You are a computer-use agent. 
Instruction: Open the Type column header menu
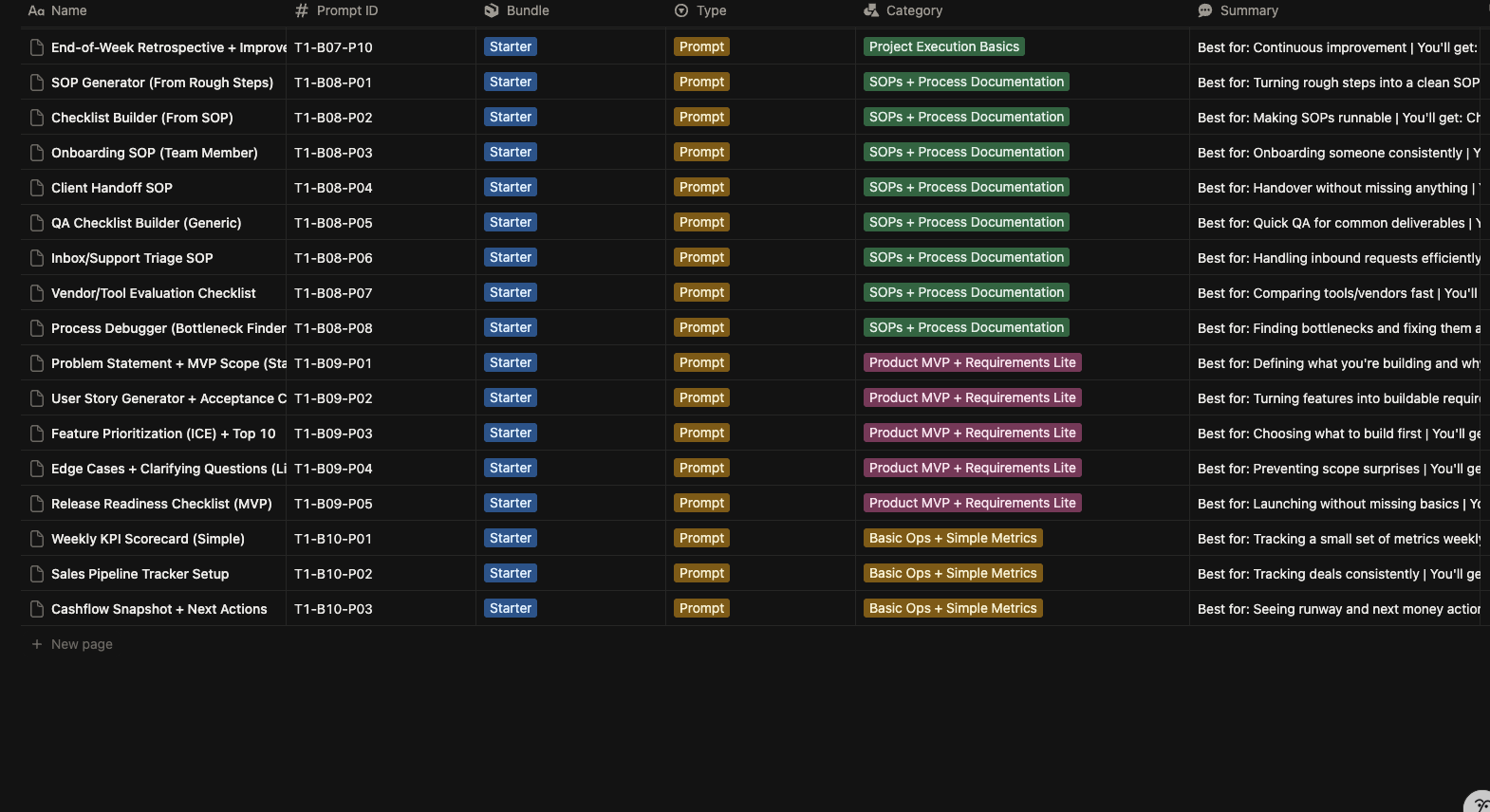click(700, 10)
